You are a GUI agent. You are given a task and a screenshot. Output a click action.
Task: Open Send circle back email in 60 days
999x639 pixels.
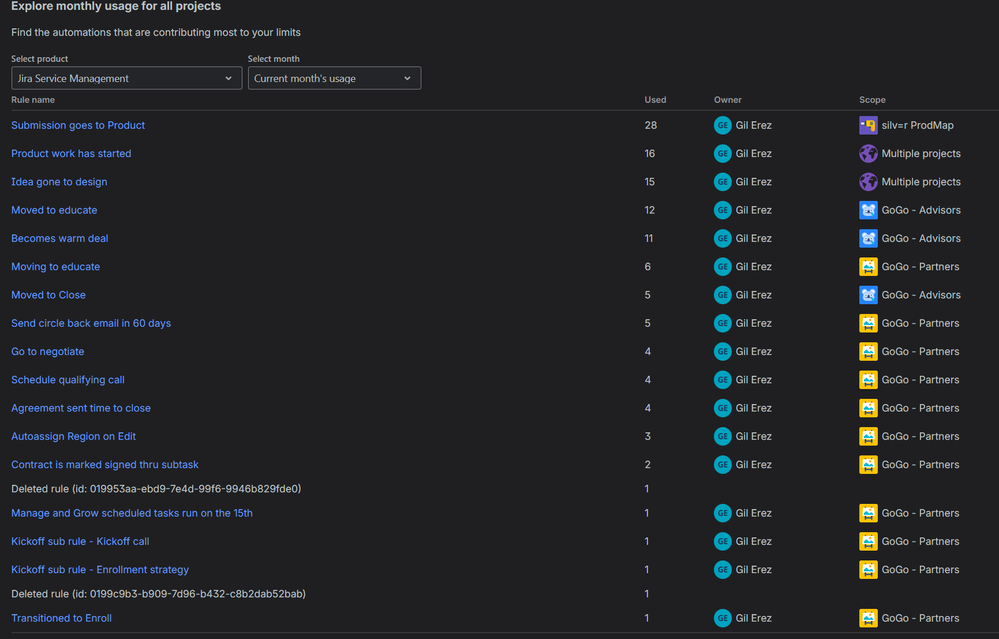(x=91, y=323)
